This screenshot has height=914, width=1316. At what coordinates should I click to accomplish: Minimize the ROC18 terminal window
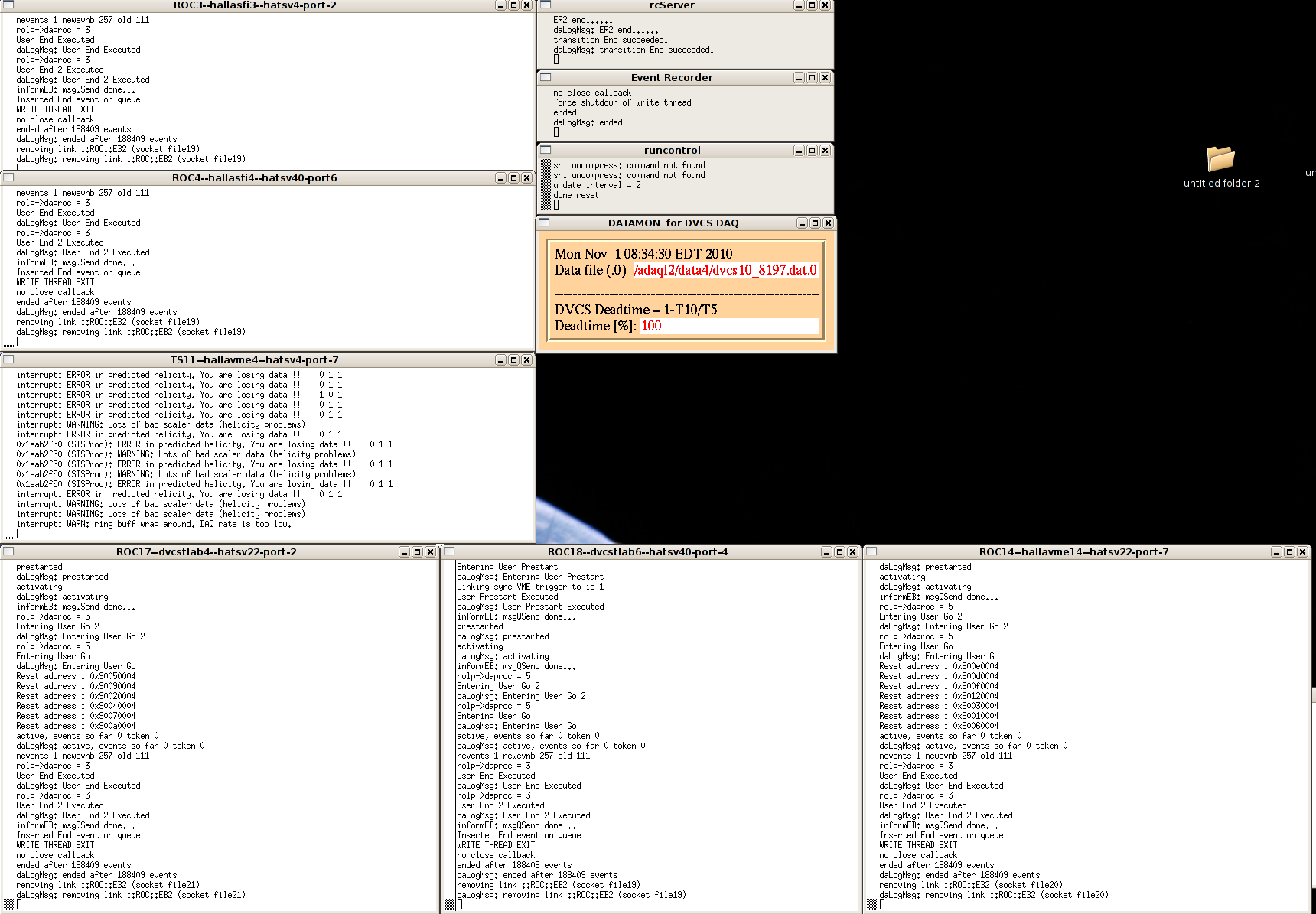827,551
